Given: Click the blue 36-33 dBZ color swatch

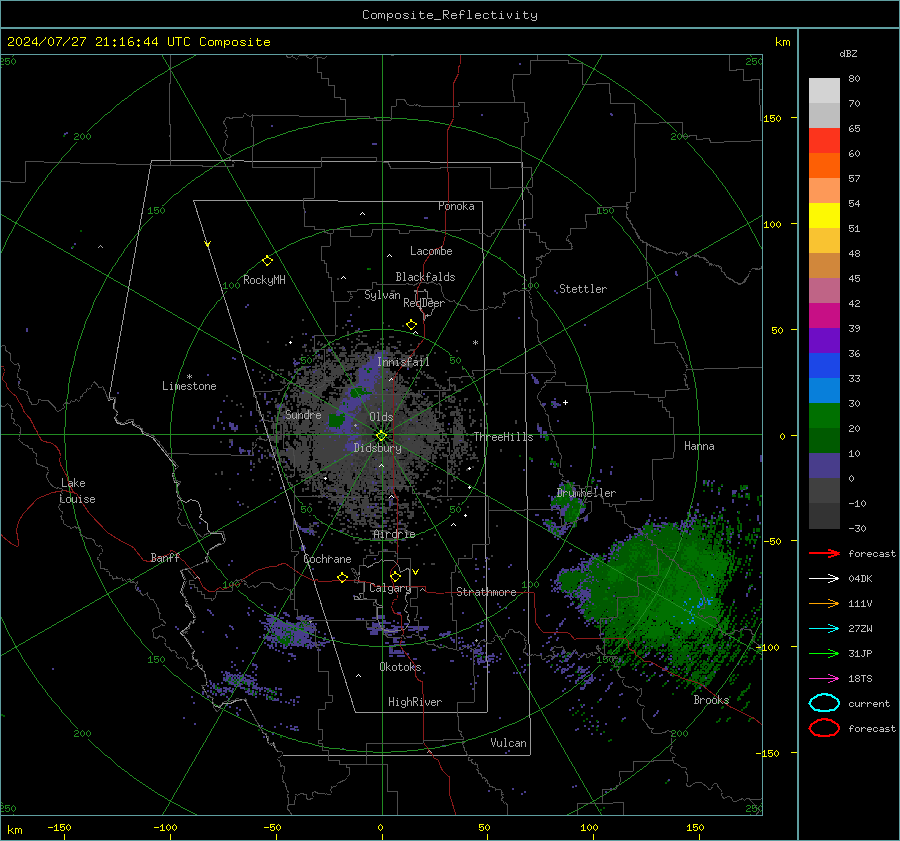Looking at the screenshot, I should (x=824, y=366).
